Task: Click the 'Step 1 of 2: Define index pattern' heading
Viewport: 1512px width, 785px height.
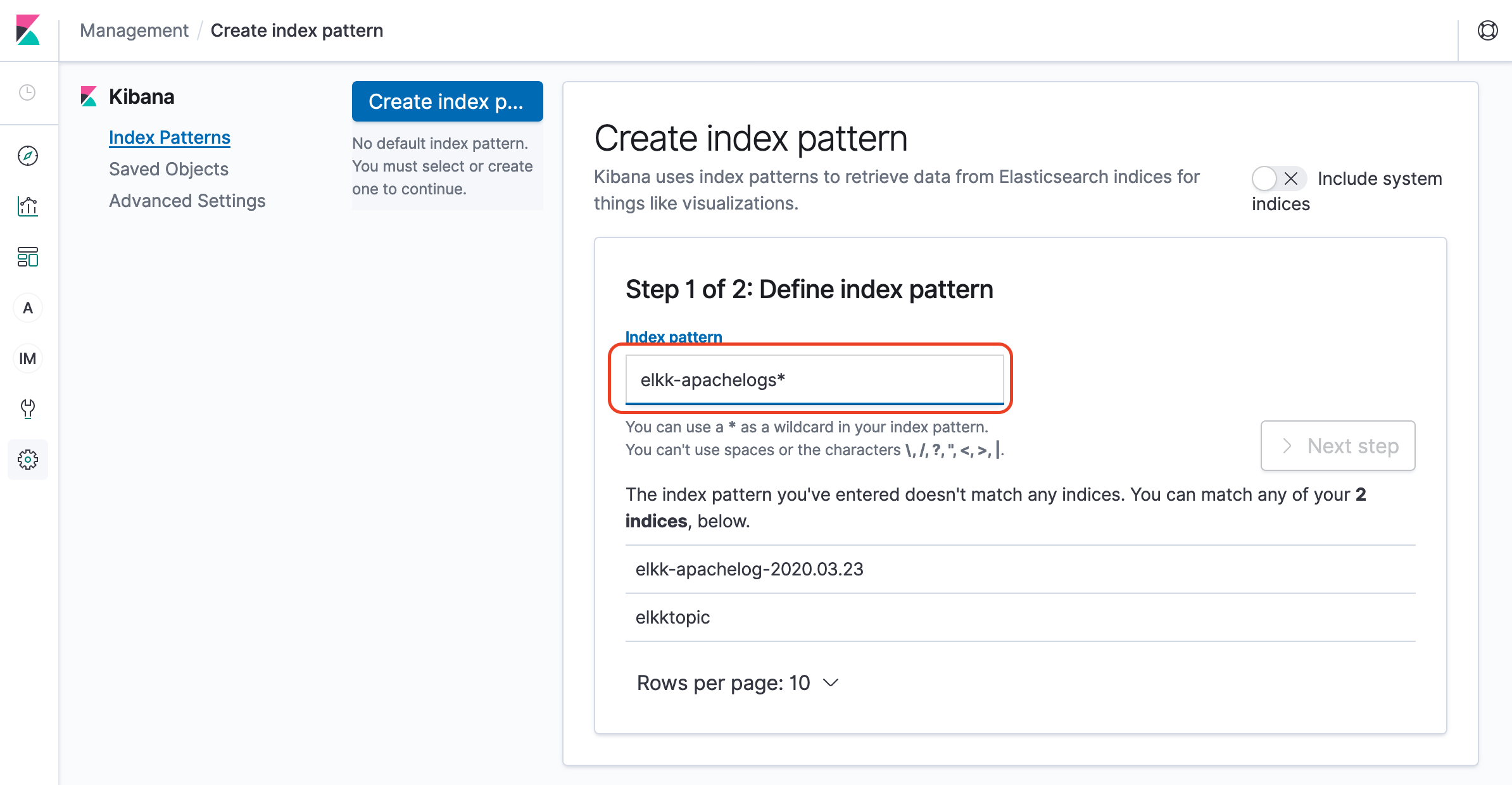Action: click(809, 289)
